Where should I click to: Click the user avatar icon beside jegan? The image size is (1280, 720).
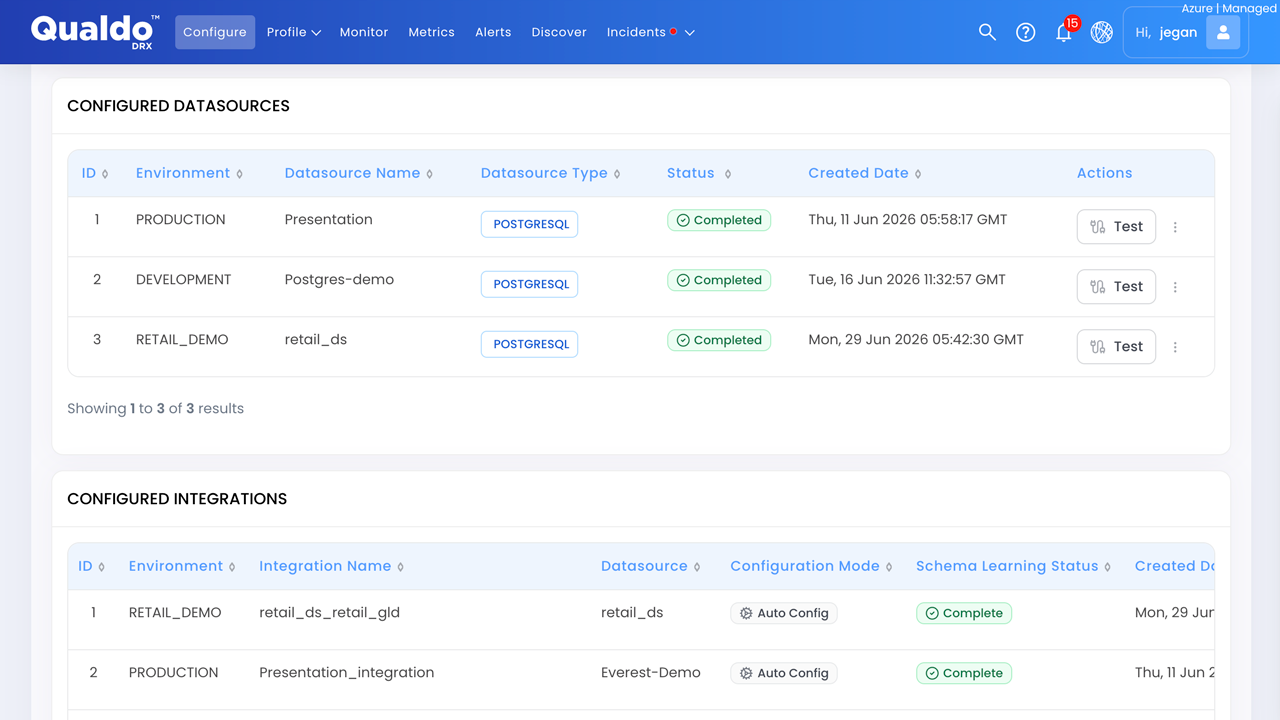tap(1223, 32)
